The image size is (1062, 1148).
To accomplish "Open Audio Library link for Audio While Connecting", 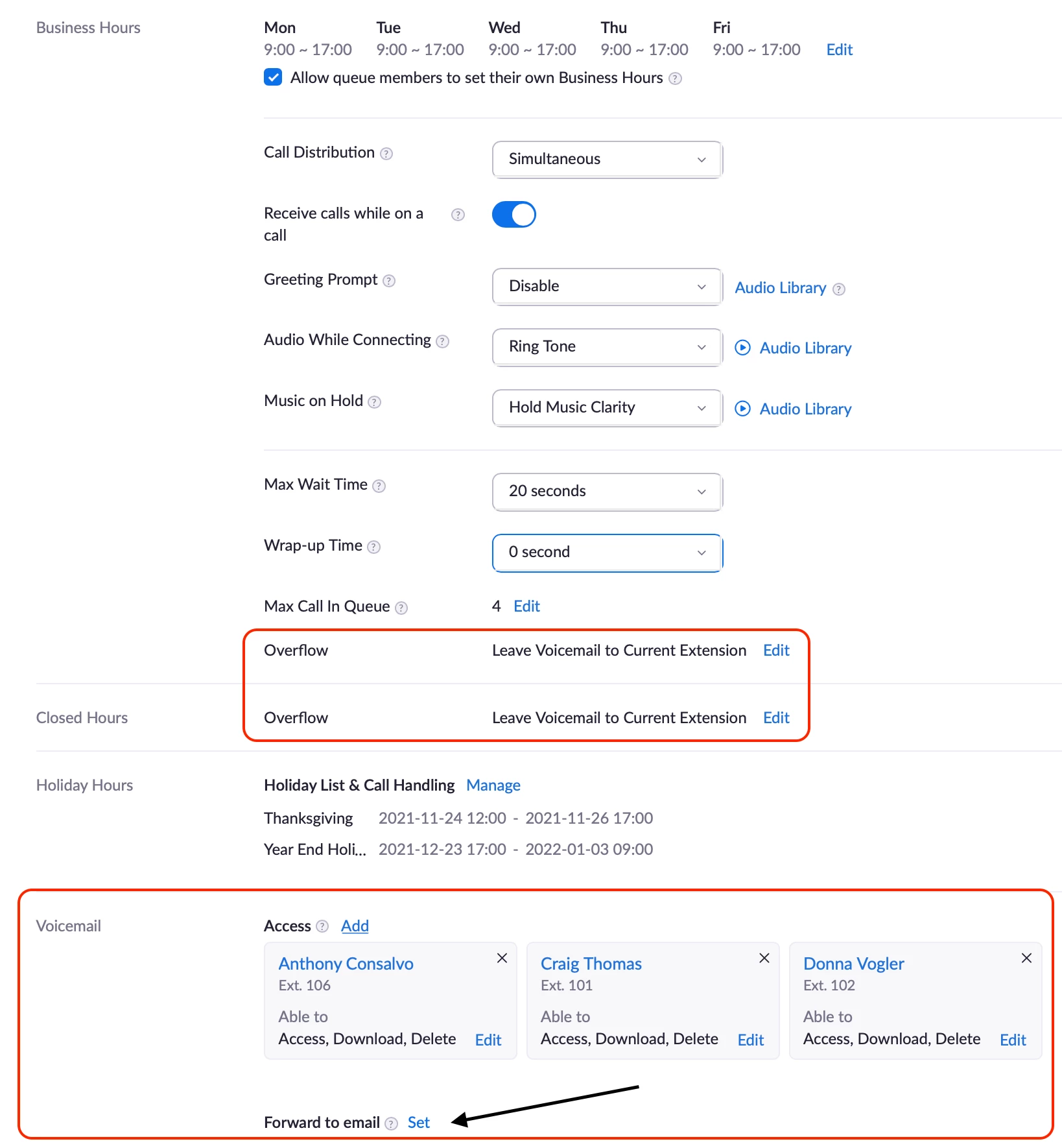I will point(805,348).
